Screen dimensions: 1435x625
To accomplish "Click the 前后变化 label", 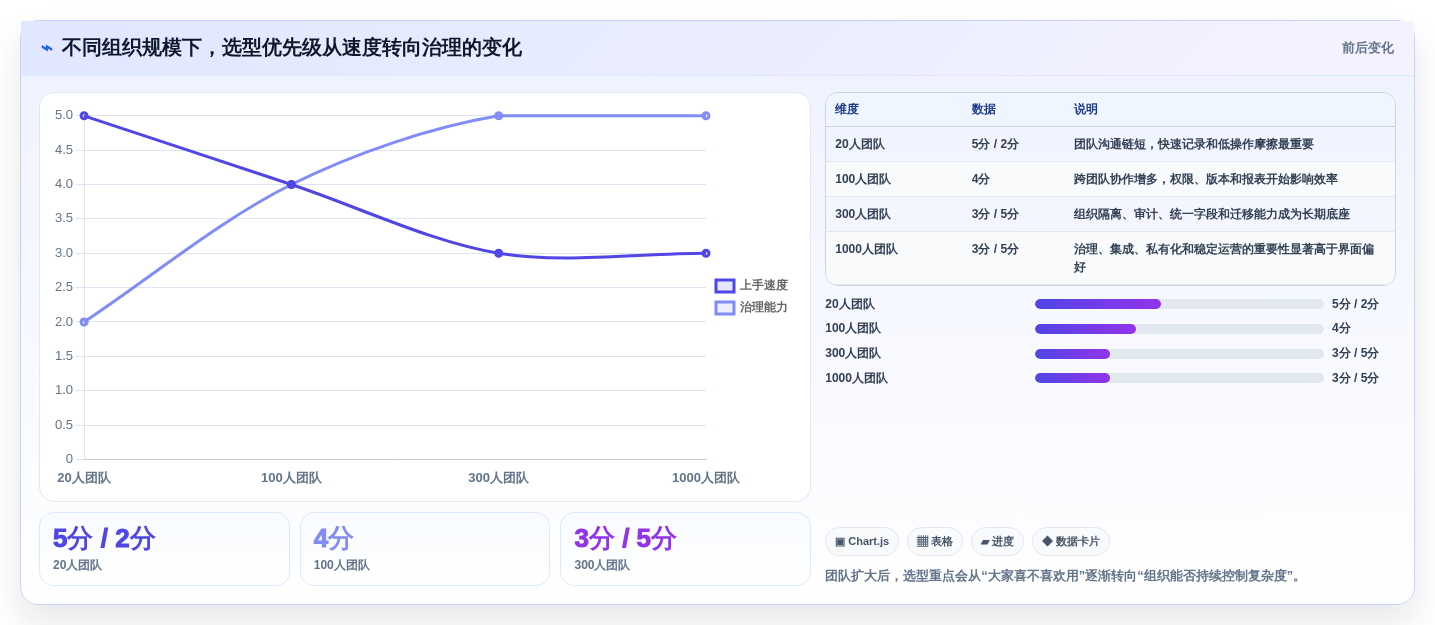I will click(1367, 48).
